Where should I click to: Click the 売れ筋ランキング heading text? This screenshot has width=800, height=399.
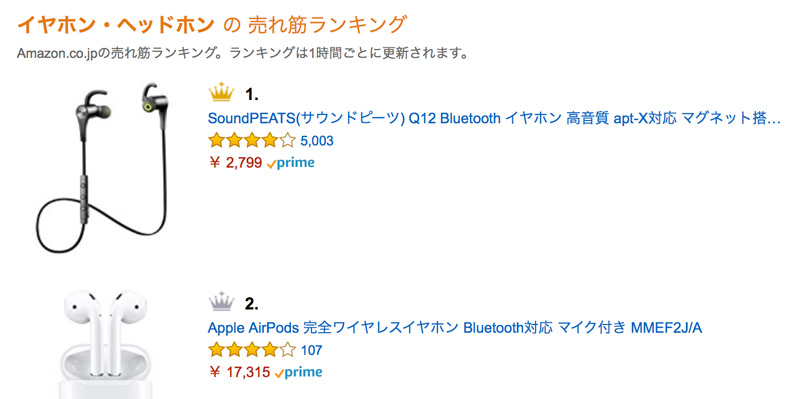click(328, 24)
